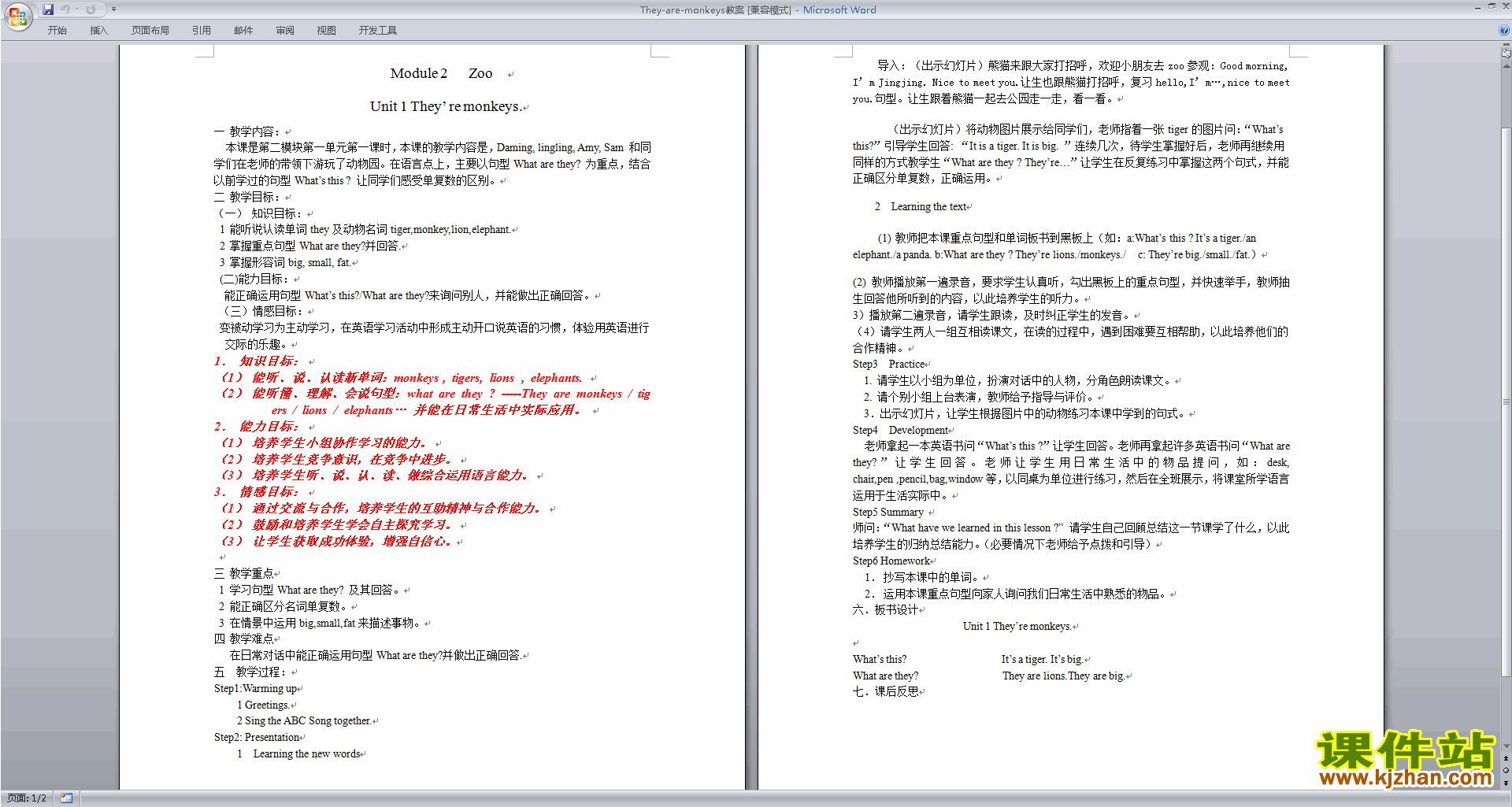Screen dimensions: 1512x807
Task: Click the '一 教学内容' heading
Action: pos(246,131)
